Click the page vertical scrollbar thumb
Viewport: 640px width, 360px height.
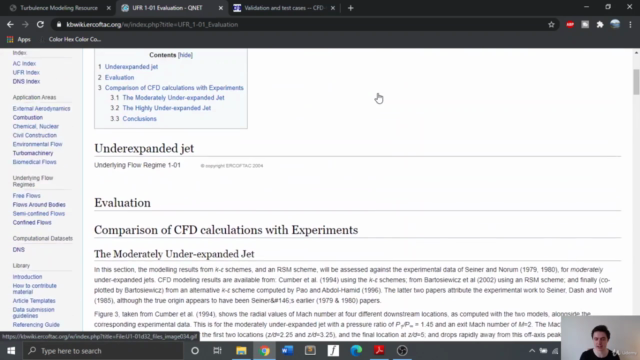[x=636, y=82]
